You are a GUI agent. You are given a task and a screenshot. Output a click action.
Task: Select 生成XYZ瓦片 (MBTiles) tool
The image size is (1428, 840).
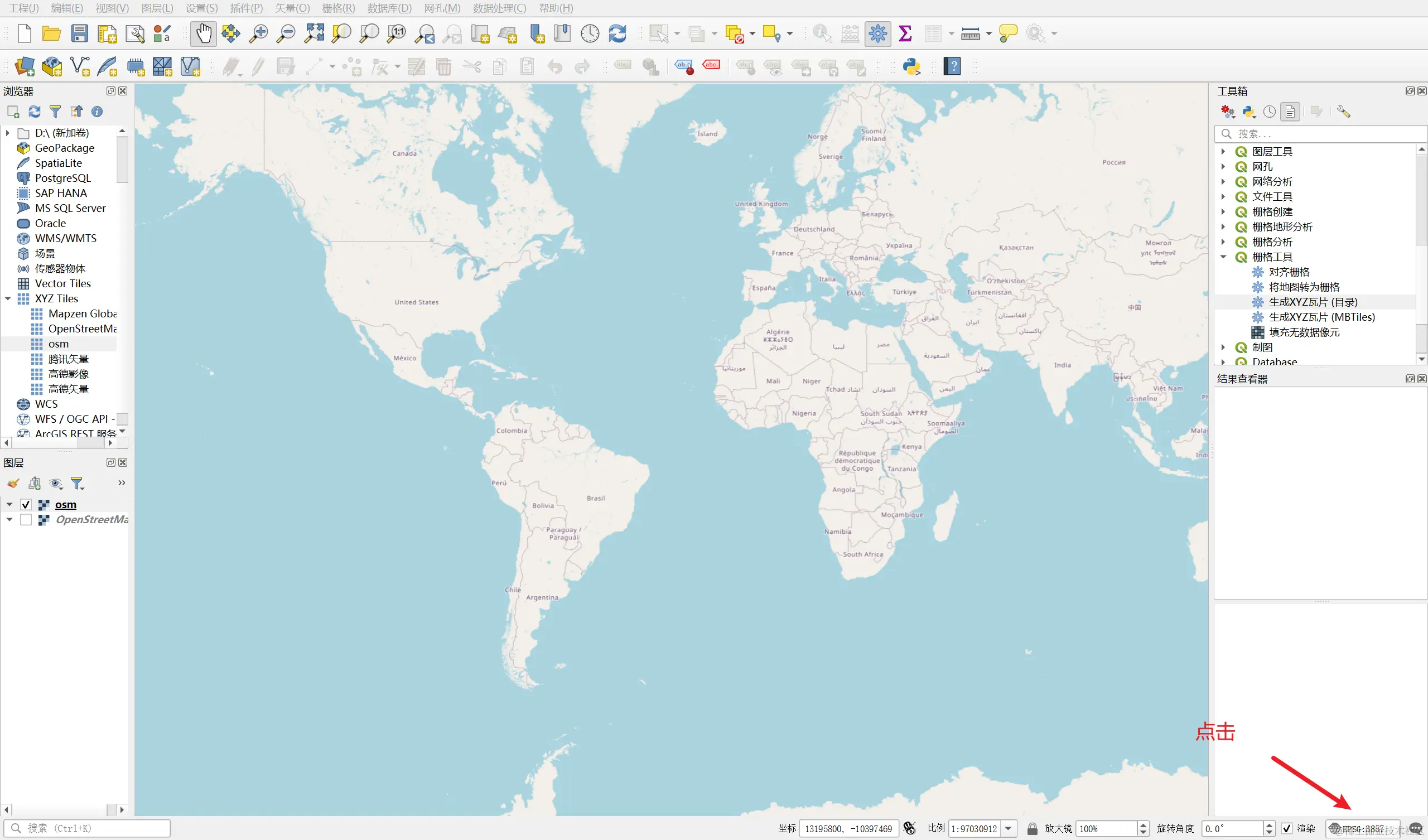[1321, 317]
